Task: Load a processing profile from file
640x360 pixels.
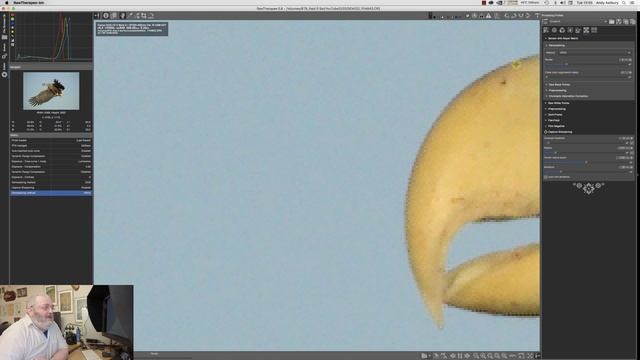Action: [x=611, y=22]
